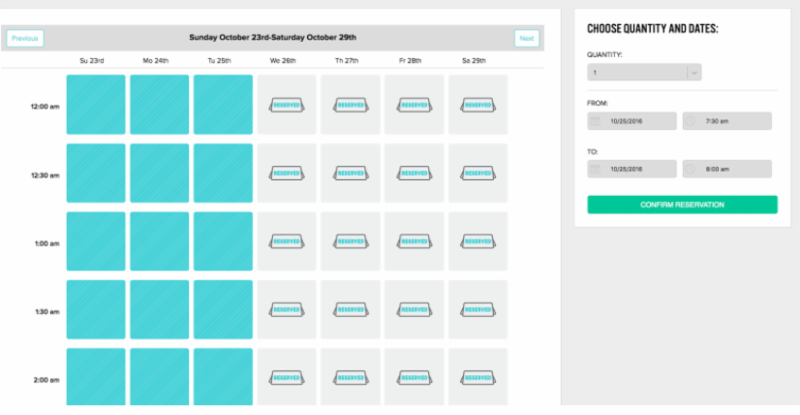Screen dimensions: 800x415
Task: Click the Reserved icon for Friday 28th at 1:00 am
Action: 414,241
